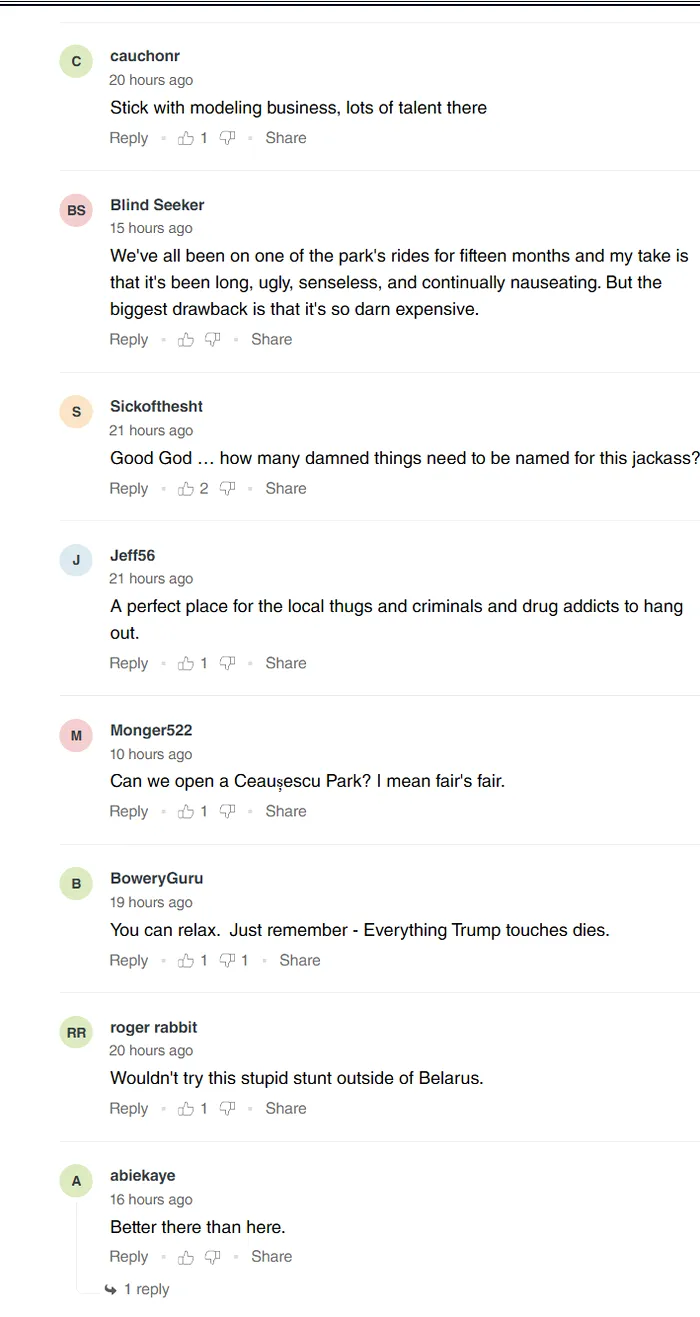Reply to Blind Seeker's comment
The width and height of the screenshot is (700, 1317).
[128, 340]
